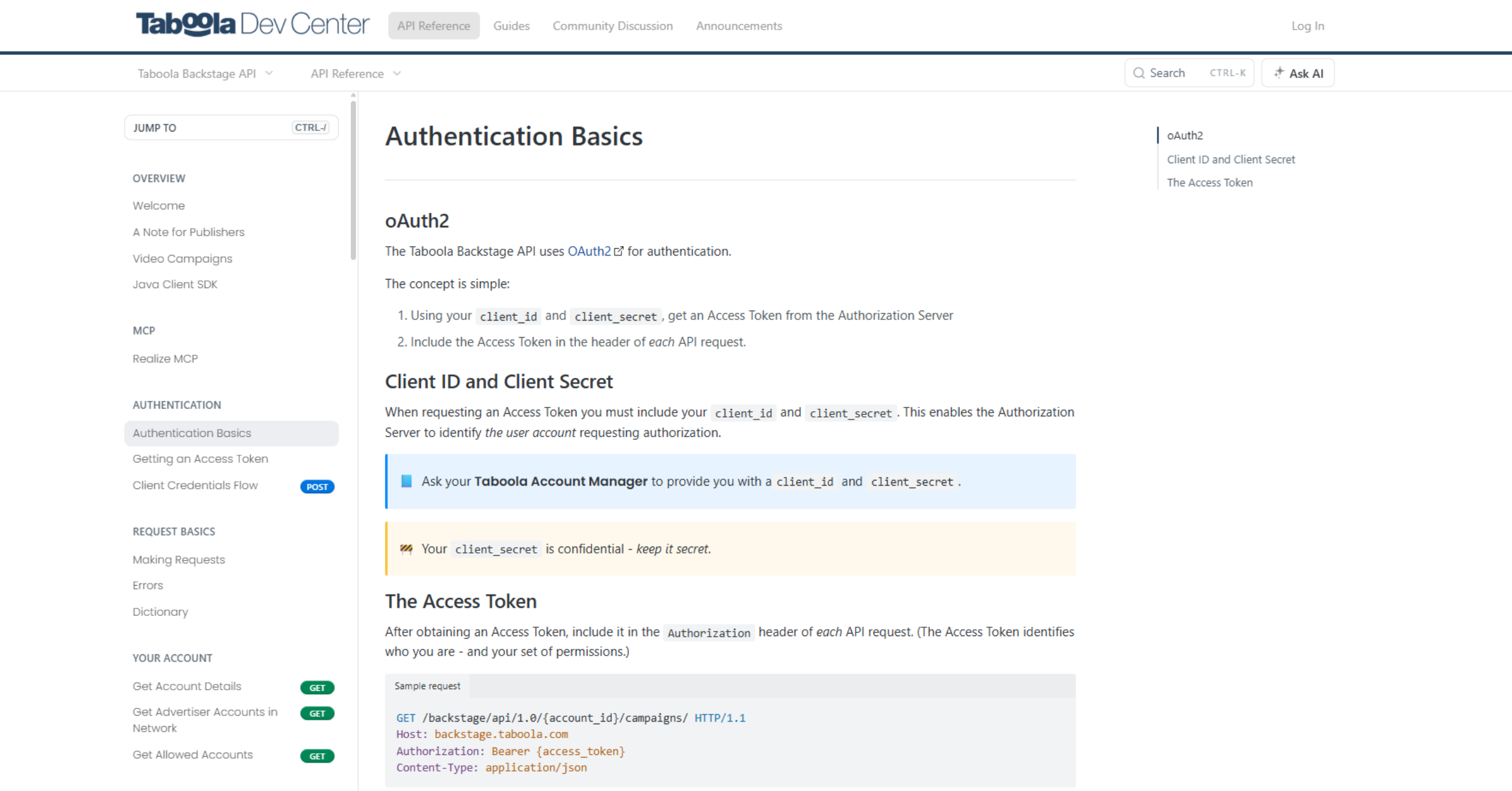The width and height of the screenshot is (1512, 791).
Task: Click the 'Client ID and Client Secret' heading
Action: [x=498, y=382]
